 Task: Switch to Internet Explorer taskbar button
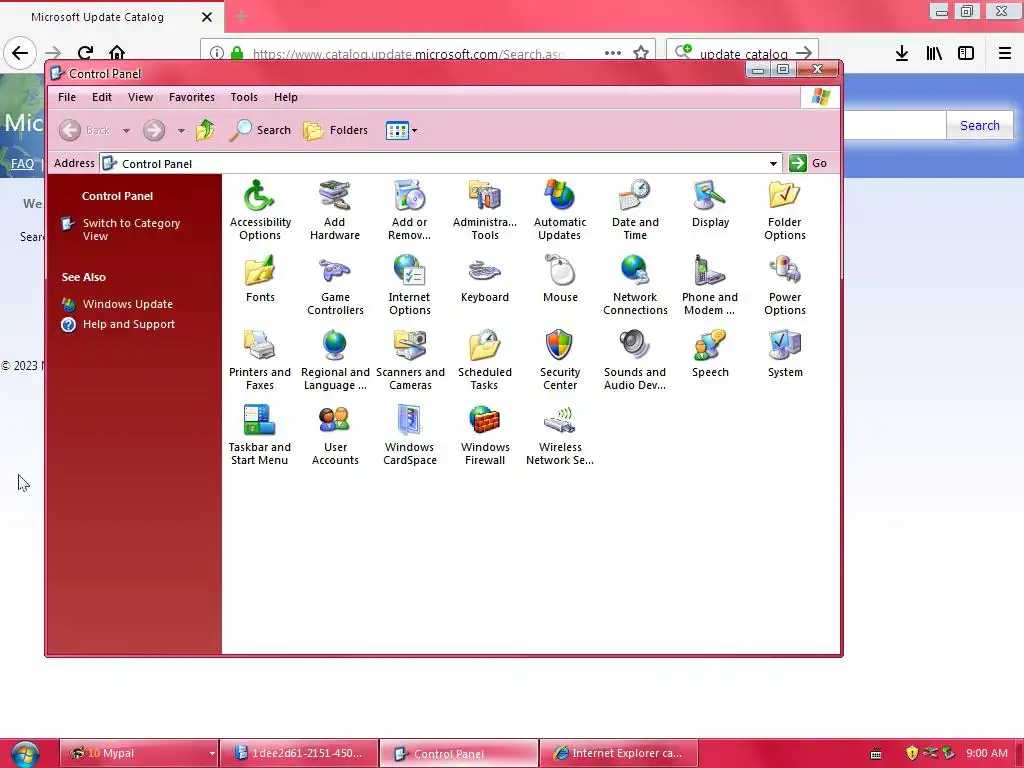619,753
